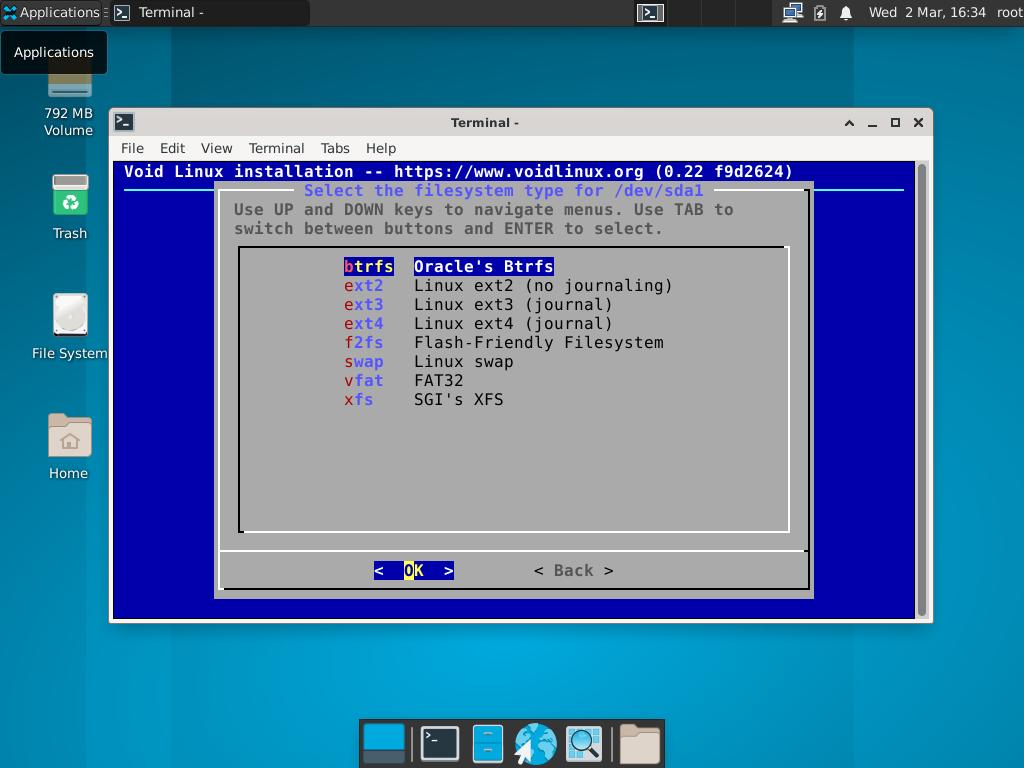
Task: Select the btrfs filesystem entry
Action: pyautogui.click(x=369, y=266)
